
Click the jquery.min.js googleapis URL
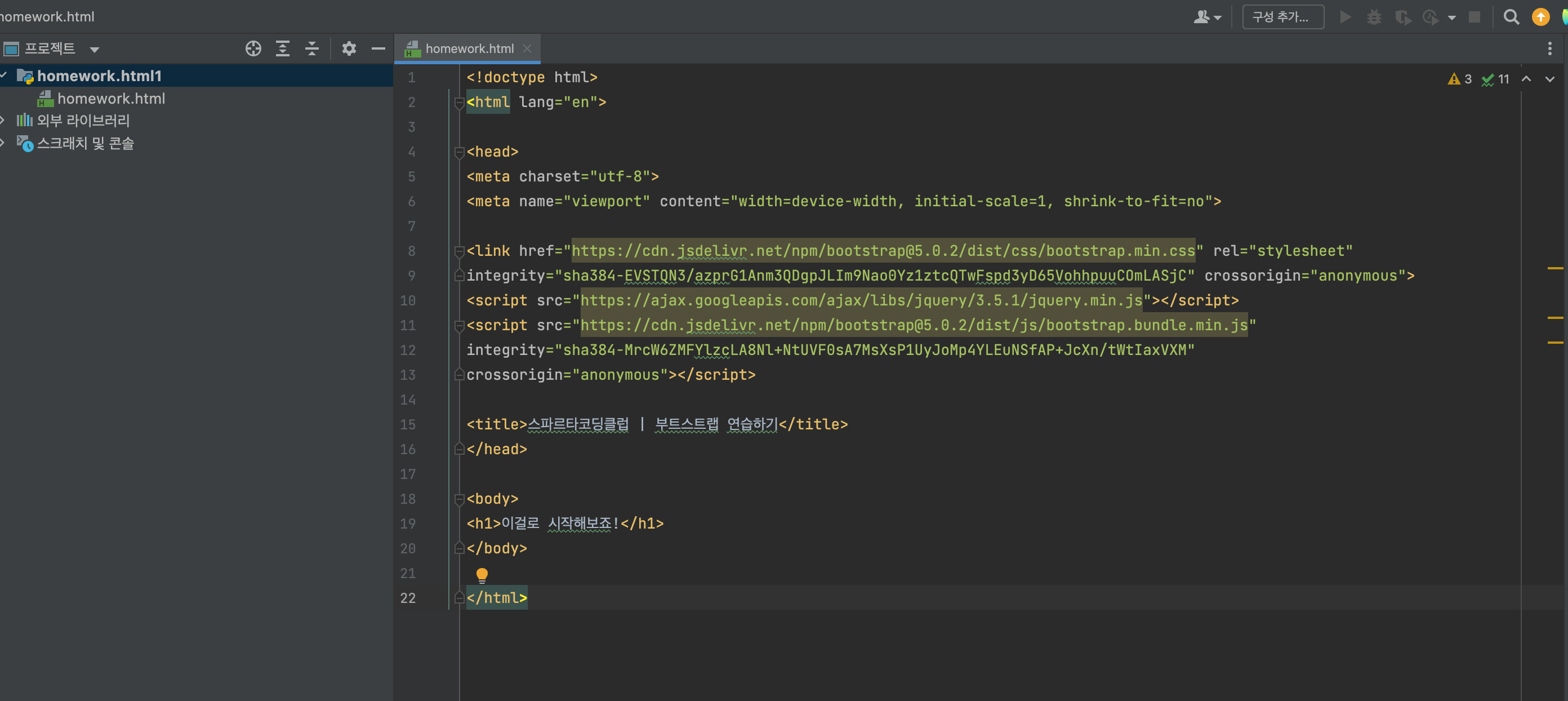pyautogui.click(x=861, y=300)
